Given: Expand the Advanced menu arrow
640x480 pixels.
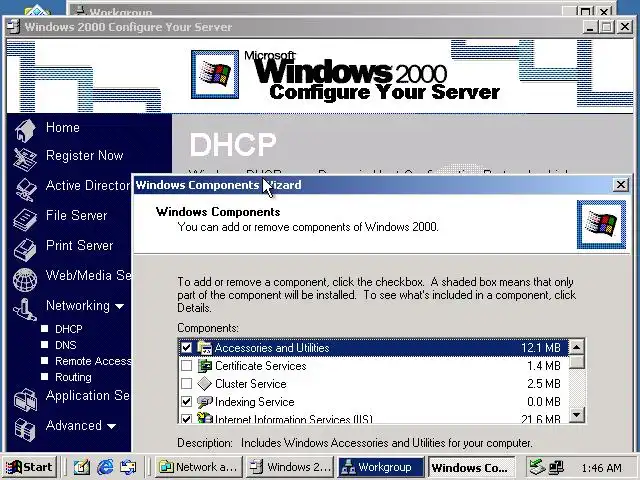Looking at the screenshot, I should click(111, 426).
